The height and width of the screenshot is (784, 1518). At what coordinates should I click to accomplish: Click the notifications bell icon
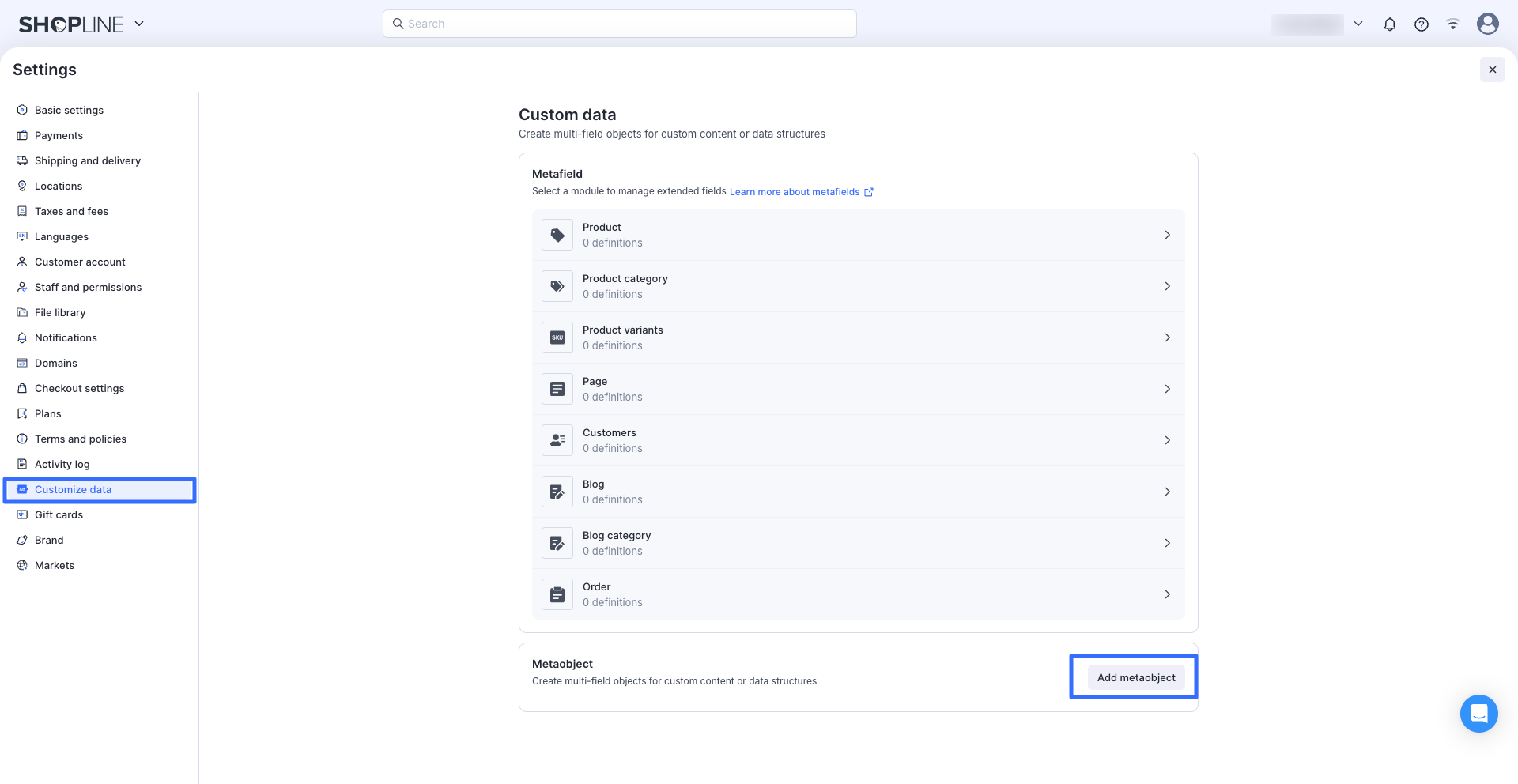point(1389,24)
